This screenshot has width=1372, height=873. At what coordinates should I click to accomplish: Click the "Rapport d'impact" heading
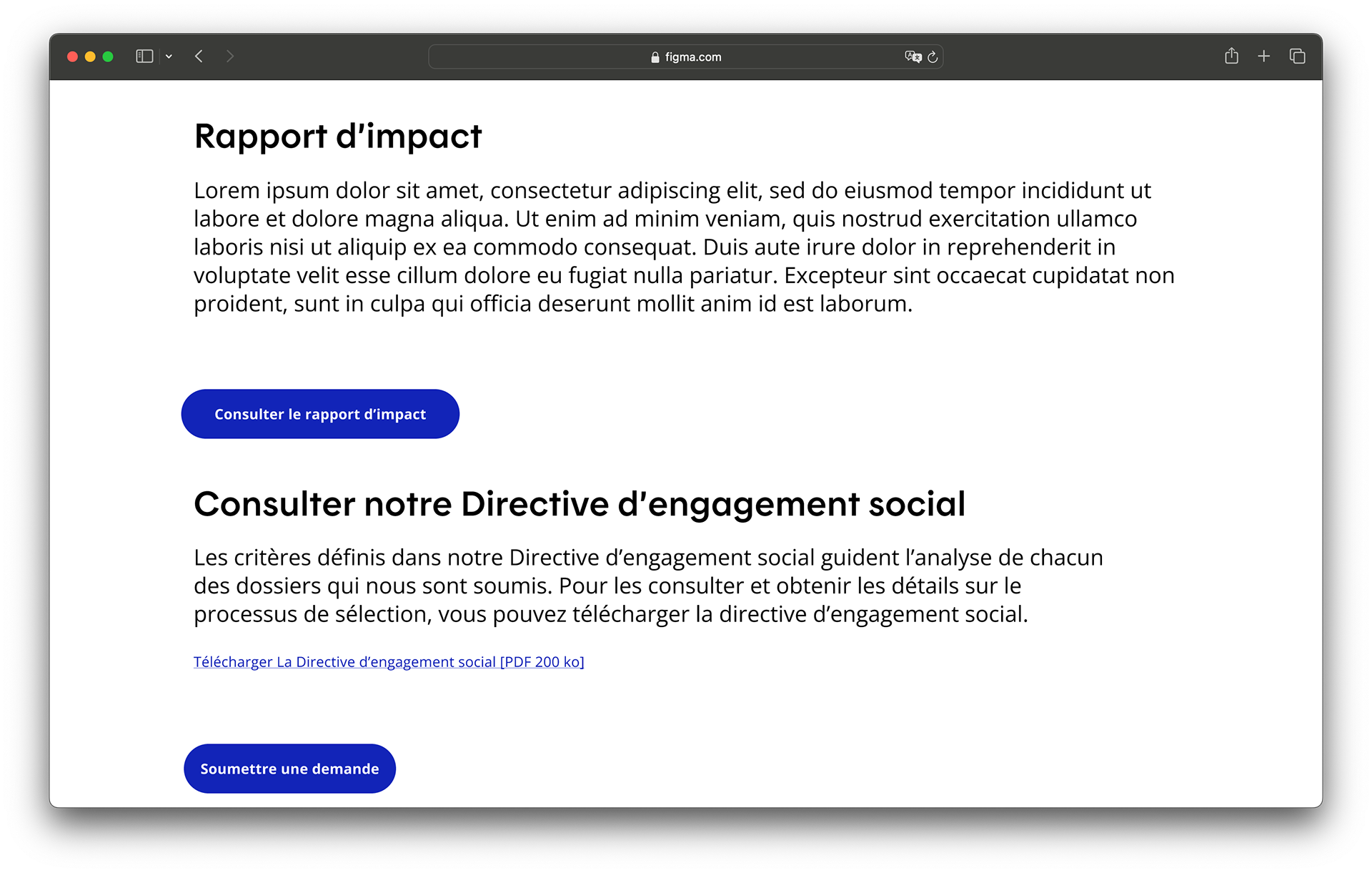(338, 136)
